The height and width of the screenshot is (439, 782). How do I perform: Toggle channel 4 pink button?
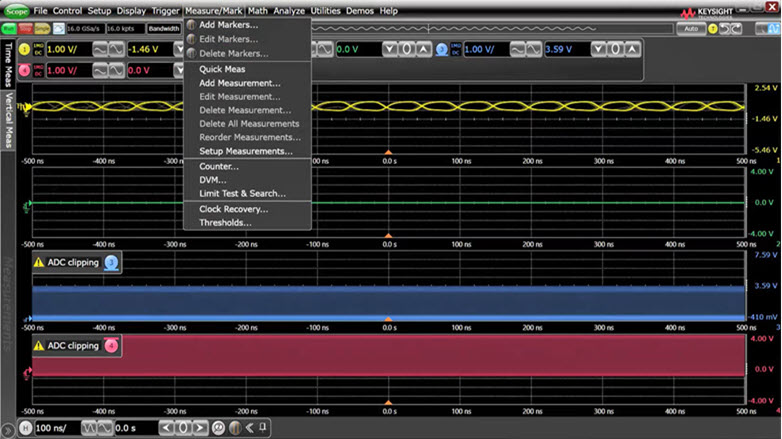(x=25, y=70)
